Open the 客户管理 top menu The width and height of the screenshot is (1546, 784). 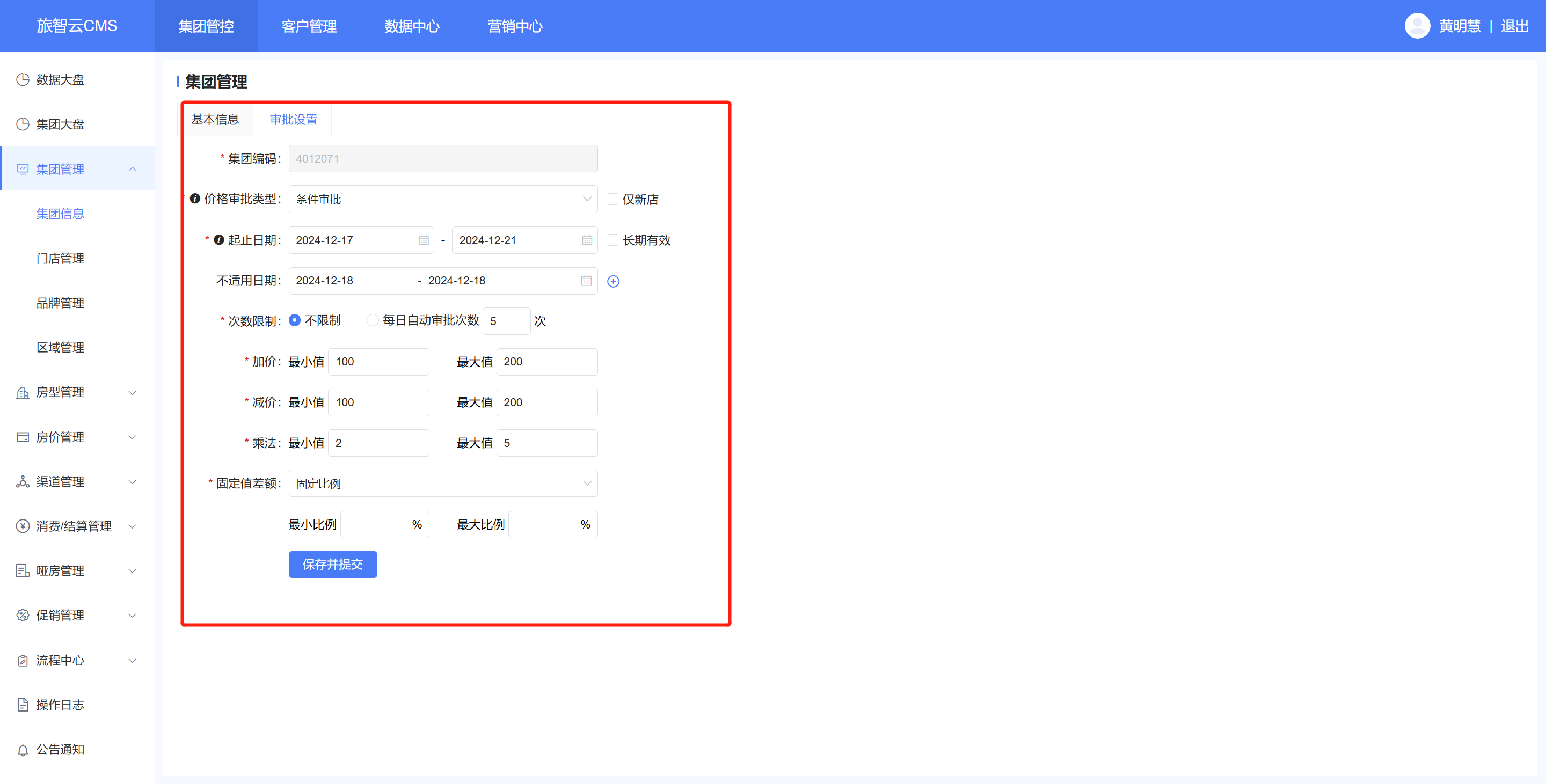click(x=309, y=26)
